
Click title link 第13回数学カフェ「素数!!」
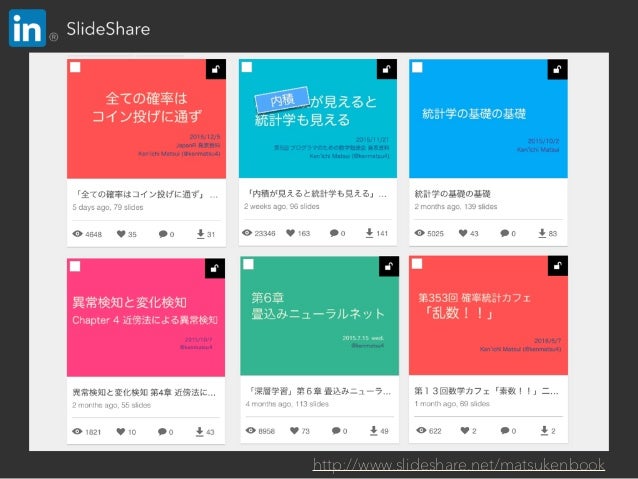(487, 391)
